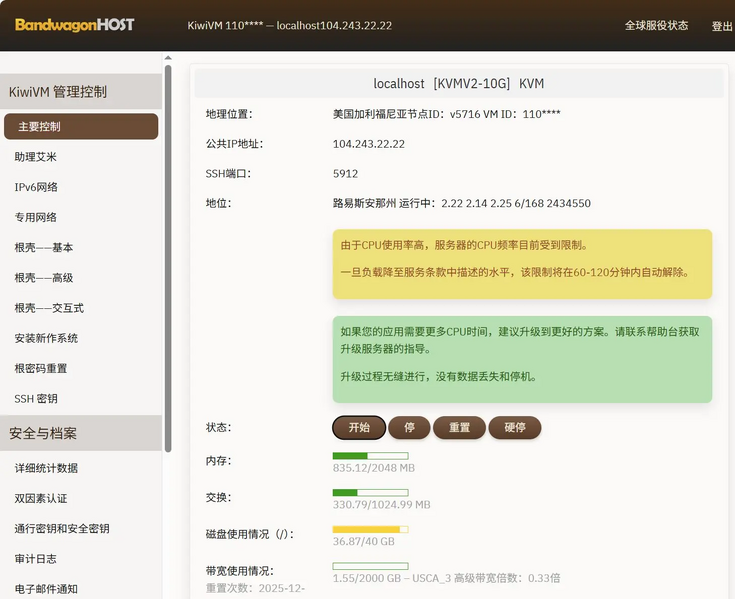
Task: Click the 磁盘使用情况 yellow usage bar
Action: point(369,529)
